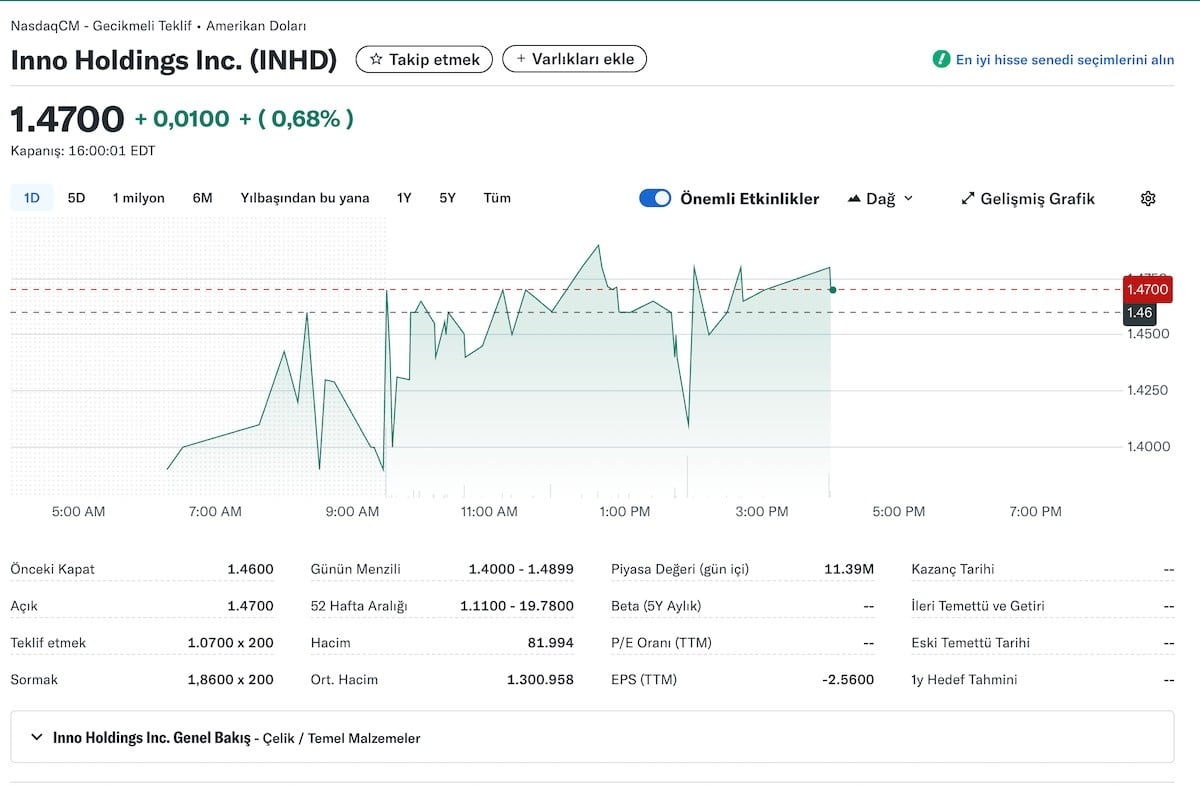Click the Kazanç Tarihi label

tap(953, 569)
